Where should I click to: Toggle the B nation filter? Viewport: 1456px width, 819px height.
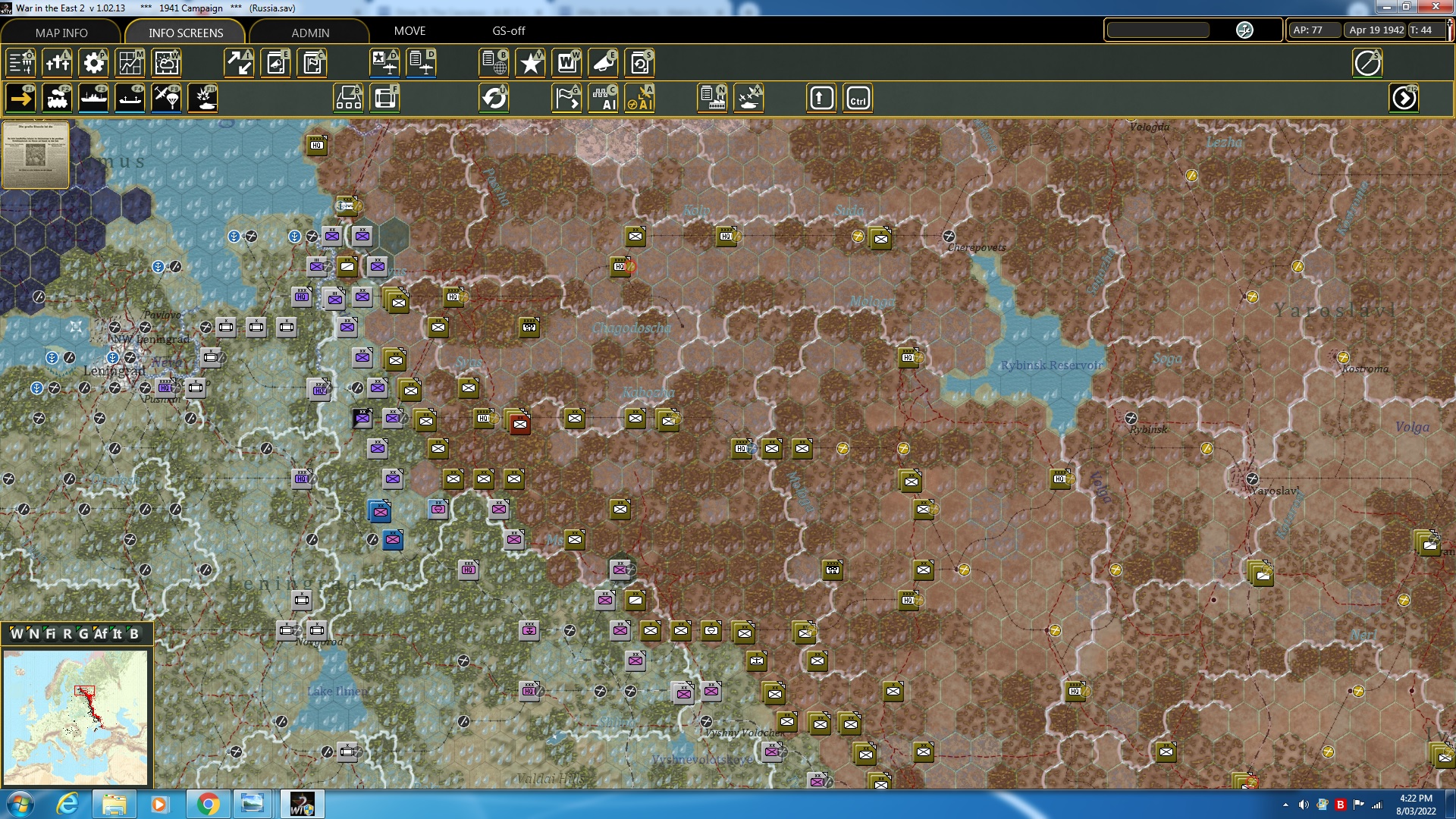coord(134,634)
